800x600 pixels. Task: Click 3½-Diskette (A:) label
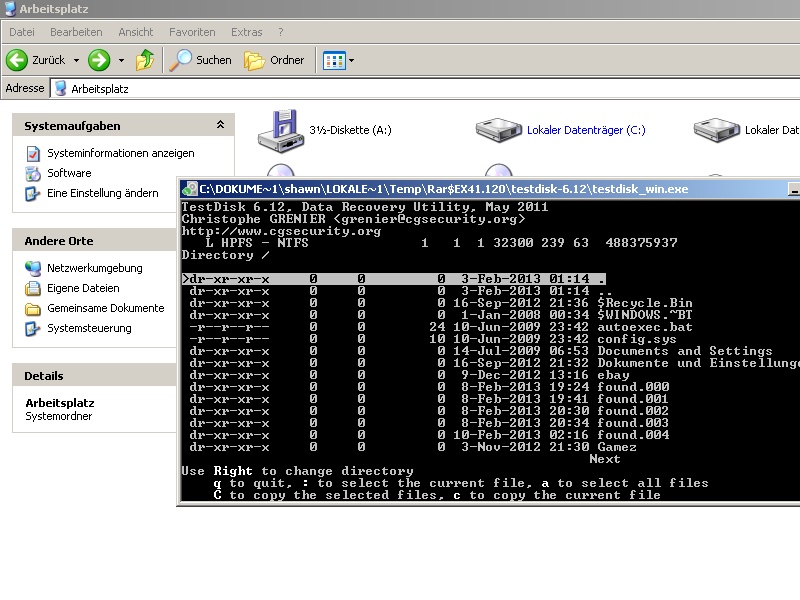[x=351, y=130]
